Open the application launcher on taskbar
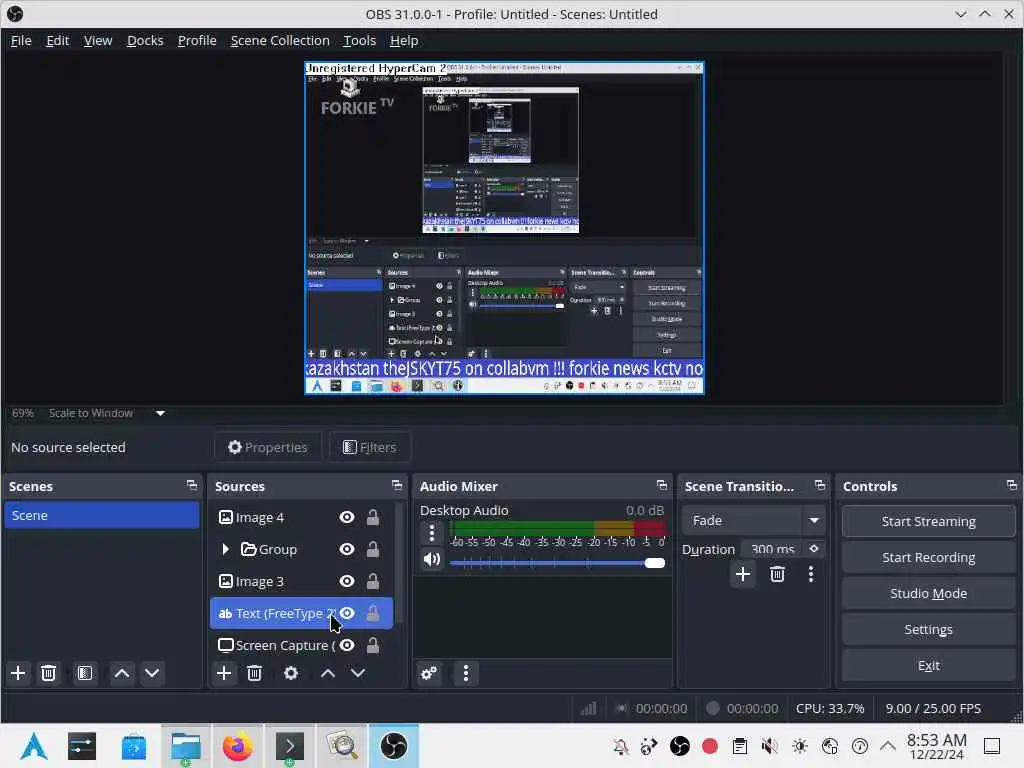The width and height of the screenshot is (1024, 768). click(x=33, y=746)
